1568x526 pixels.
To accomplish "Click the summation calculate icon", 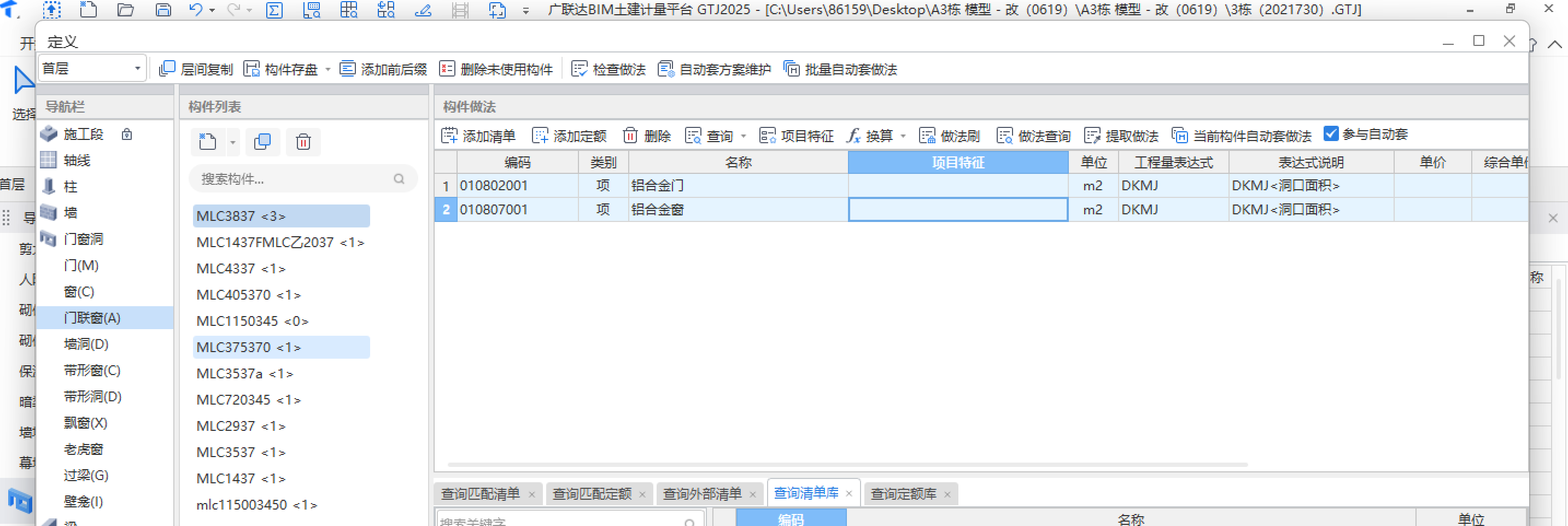I will pyautogui.click(x=274, y=10).
